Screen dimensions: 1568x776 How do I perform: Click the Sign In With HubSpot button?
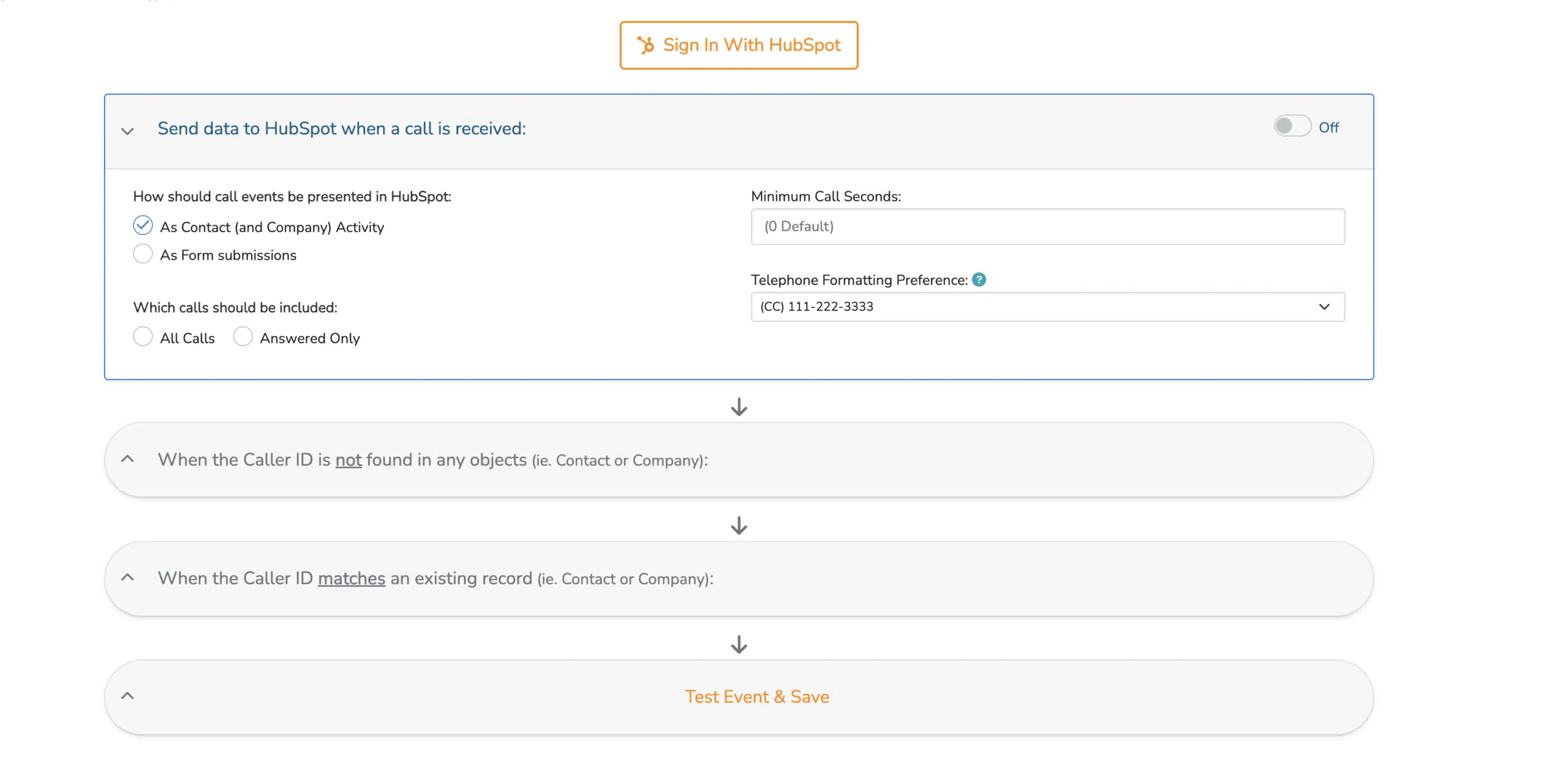click(739, 45)
